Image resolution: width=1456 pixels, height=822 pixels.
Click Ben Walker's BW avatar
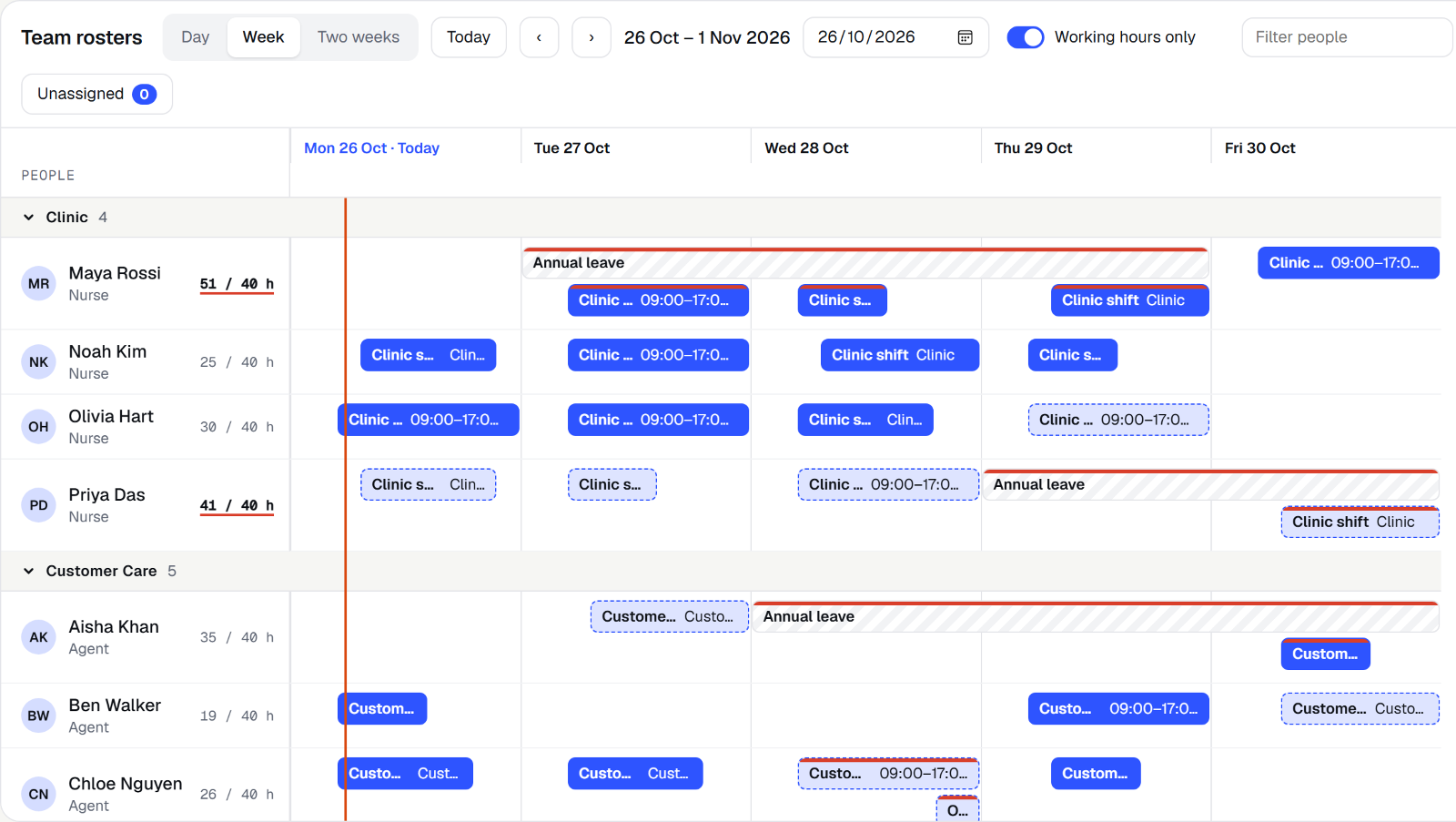click(38, 715)
